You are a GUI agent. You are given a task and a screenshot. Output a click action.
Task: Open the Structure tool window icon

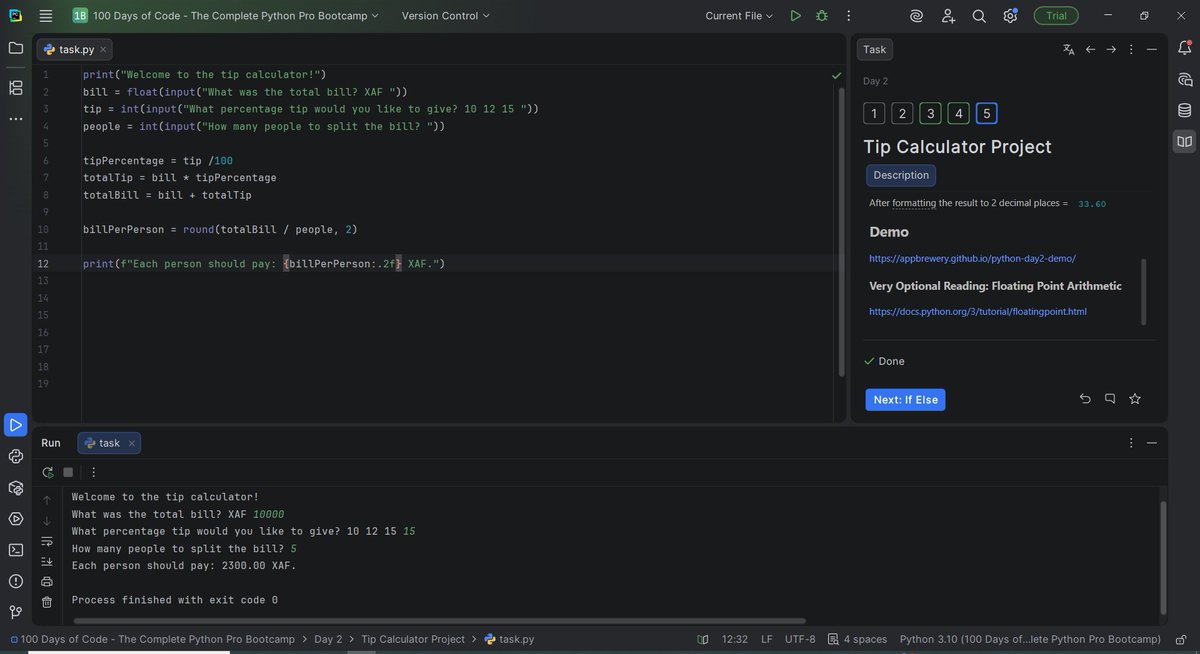[16, 88]
